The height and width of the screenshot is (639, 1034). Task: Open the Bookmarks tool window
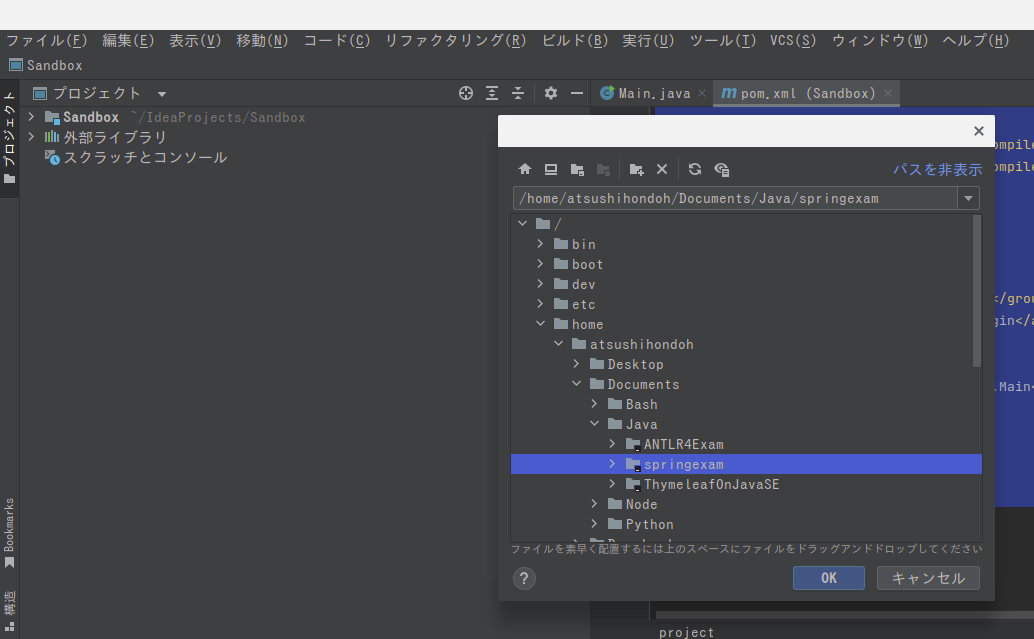click(9, 524)
